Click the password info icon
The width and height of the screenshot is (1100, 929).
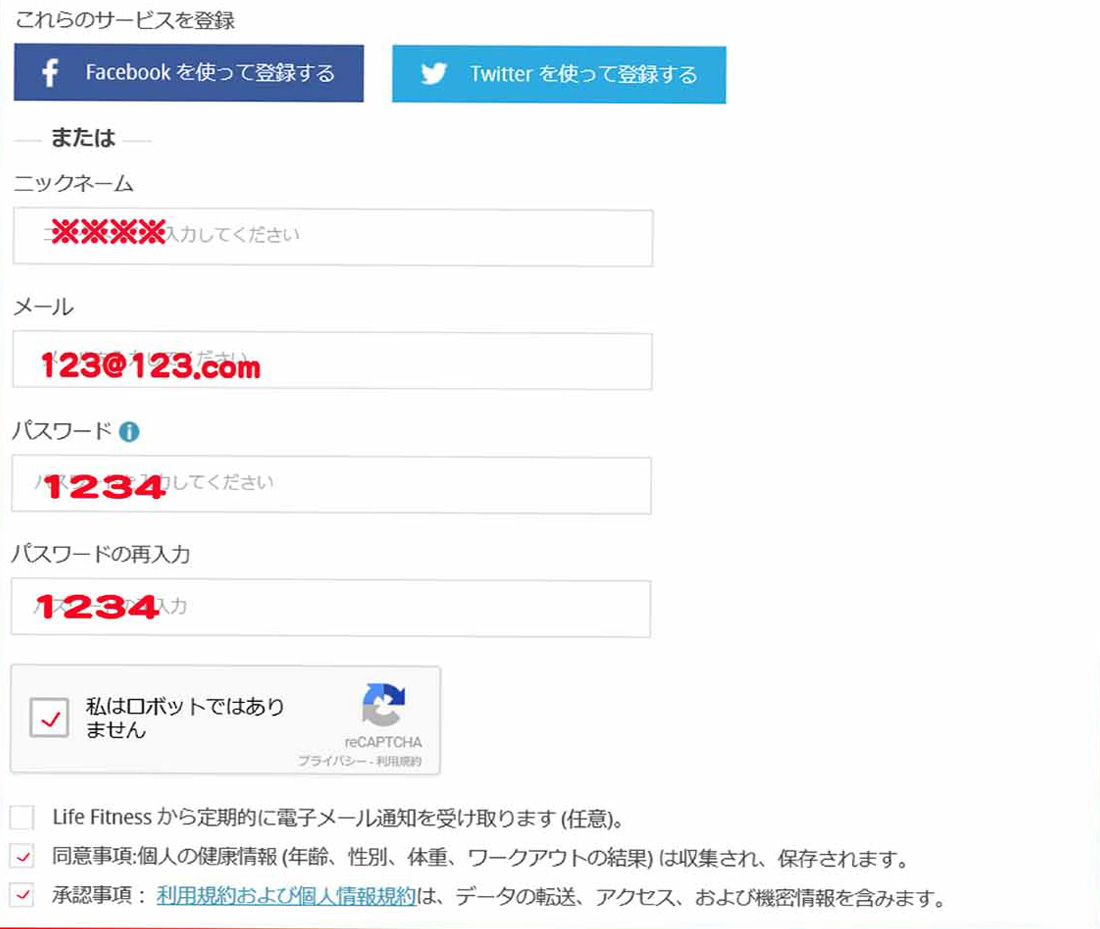coord(129,432)
